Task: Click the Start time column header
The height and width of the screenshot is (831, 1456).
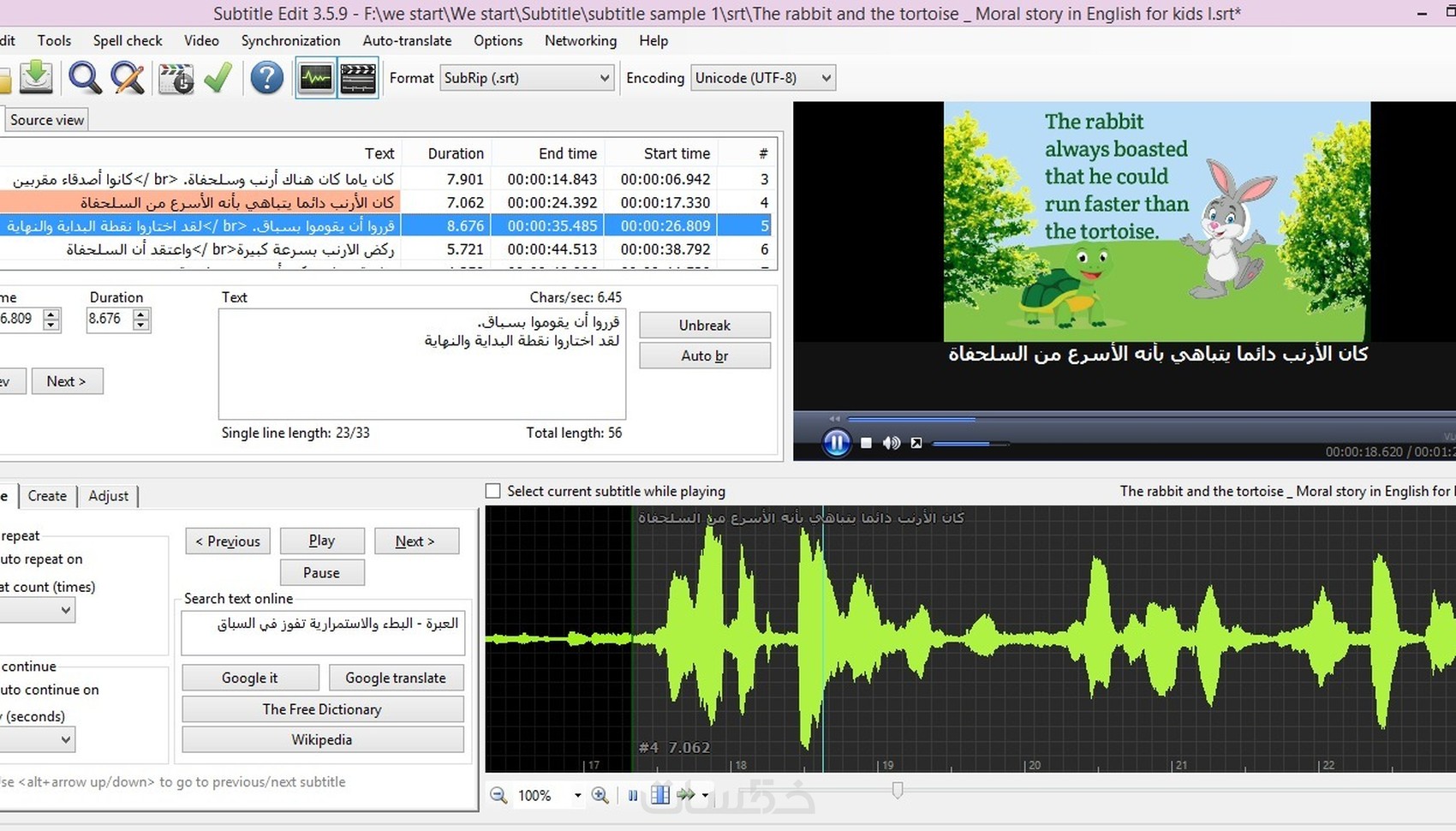Action: pos(661,153)
